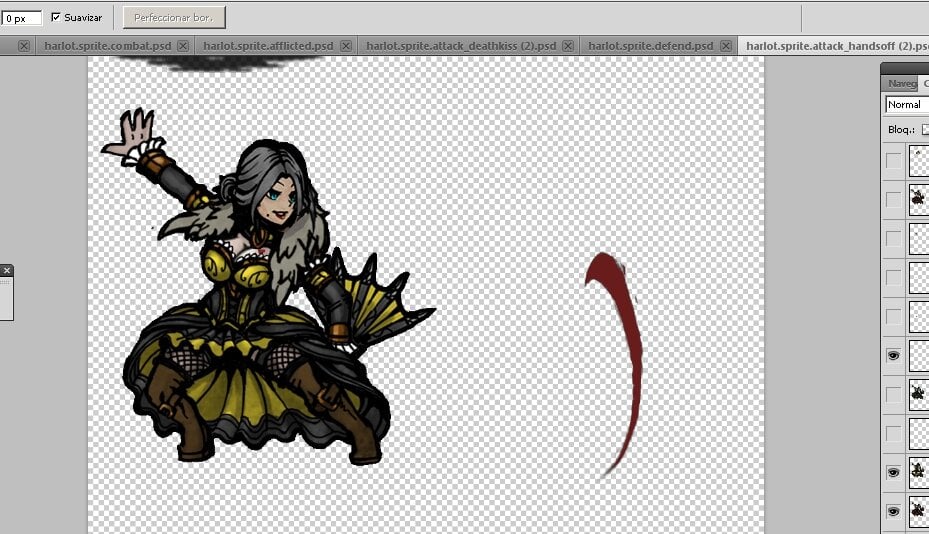Open the harlot.sprite.attack_deathkiss (2).psd tab
This screenshot has width=929, height=534.
[461, 46]
